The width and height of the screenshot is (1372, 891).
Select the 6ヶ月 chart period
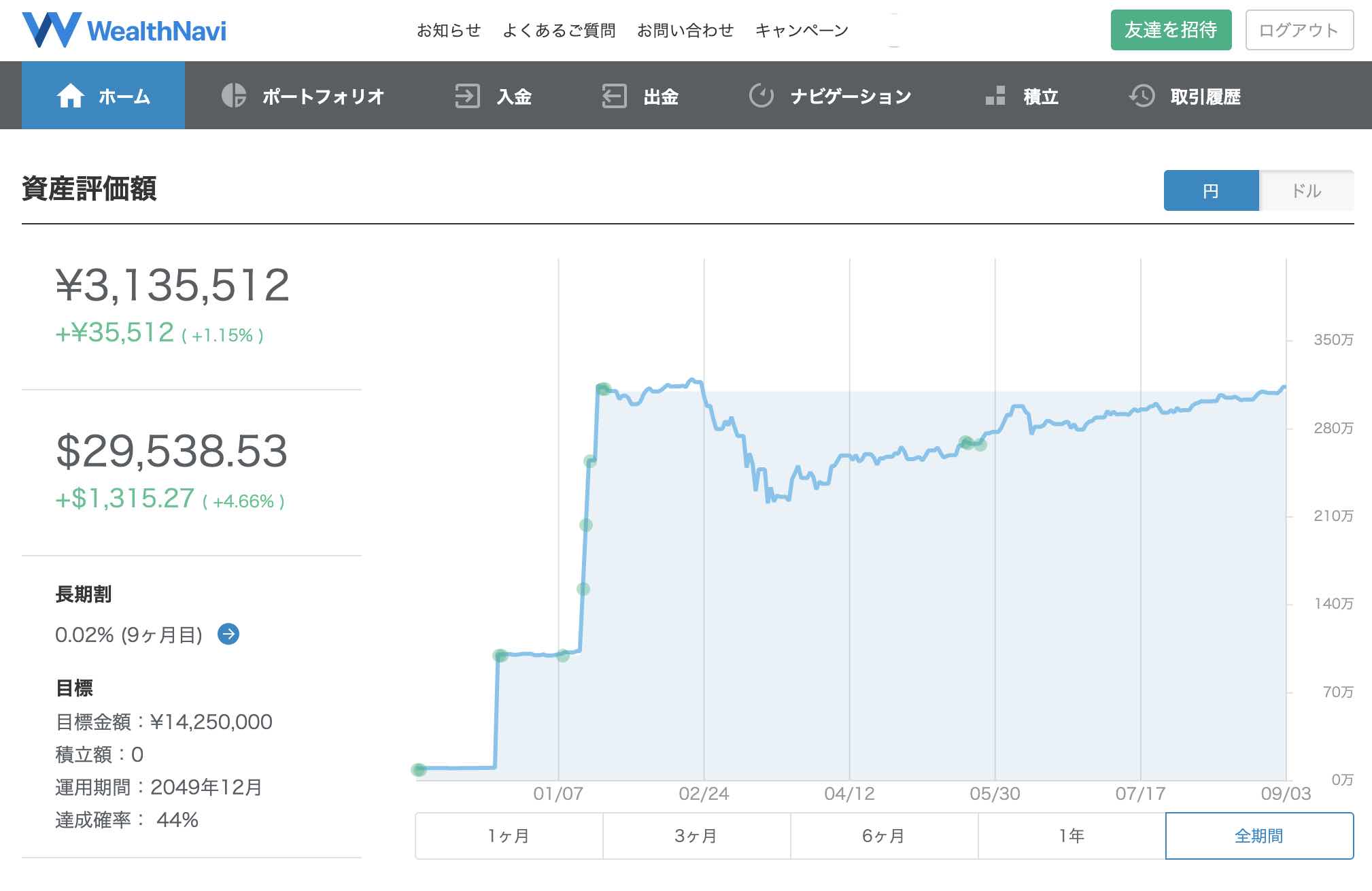[885, 836]
